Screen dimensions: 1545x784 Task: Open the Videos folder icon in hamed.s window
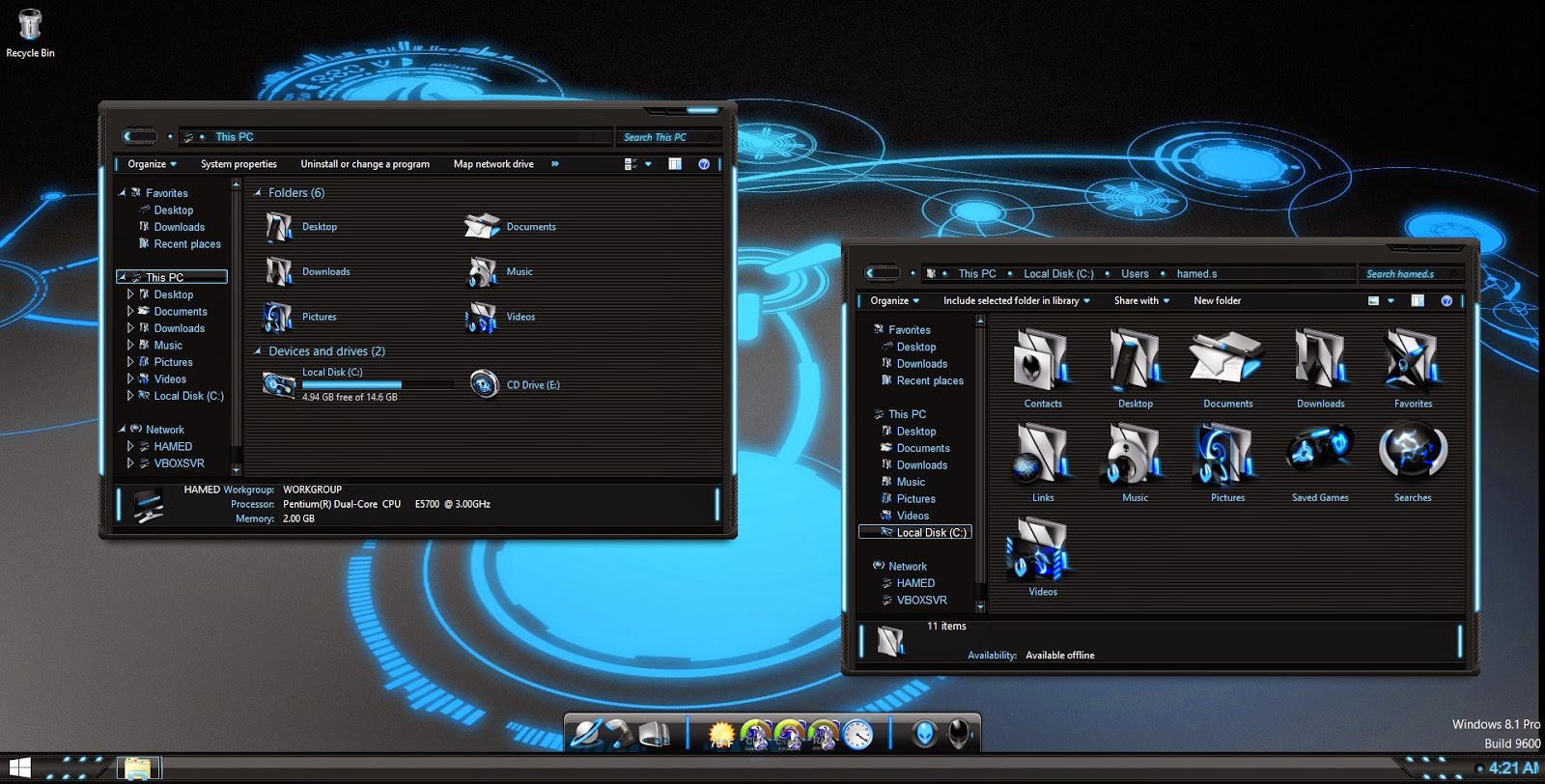[x=1039, y=548]
